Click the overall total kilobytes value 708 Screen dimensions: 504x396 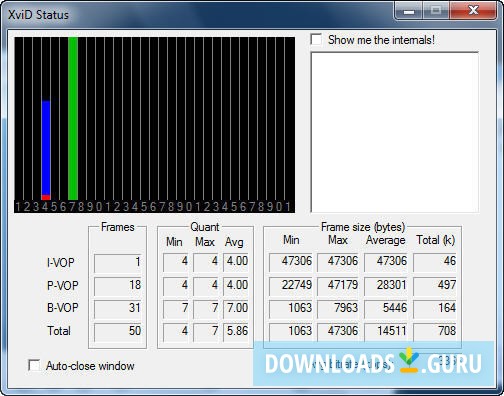click(x=435, y=332)
